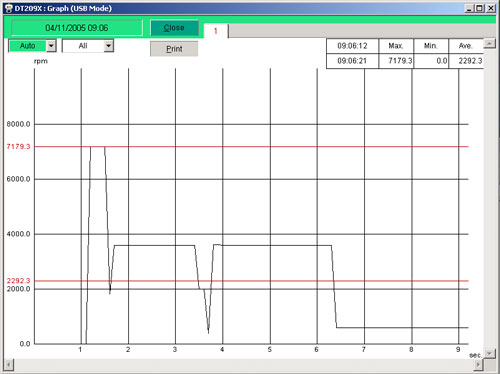
Task: Click the red 2292.3 average line label
Action: tap(18, 281)
